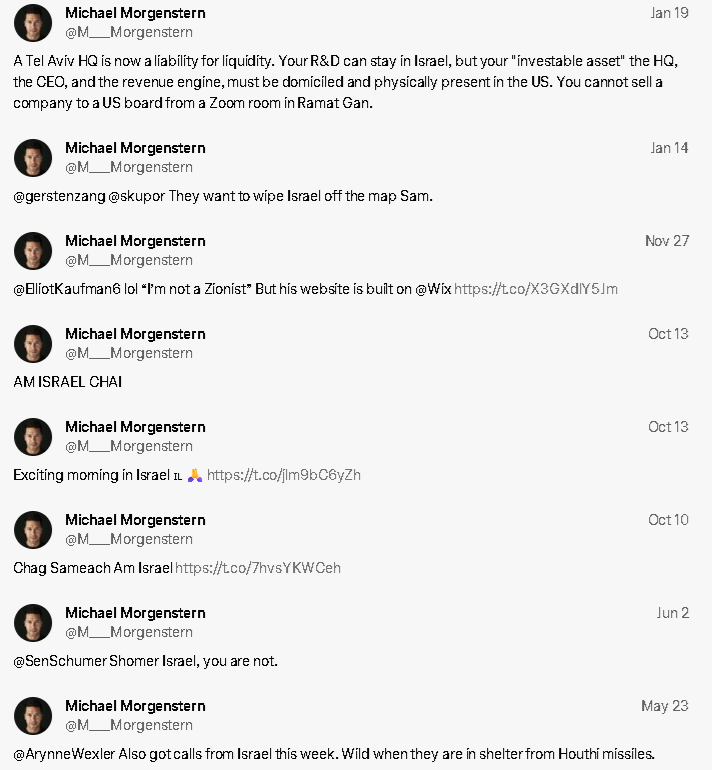Click the Nov 27 date stamp
This screenshot has width=712, height=770.
[667, 241]
